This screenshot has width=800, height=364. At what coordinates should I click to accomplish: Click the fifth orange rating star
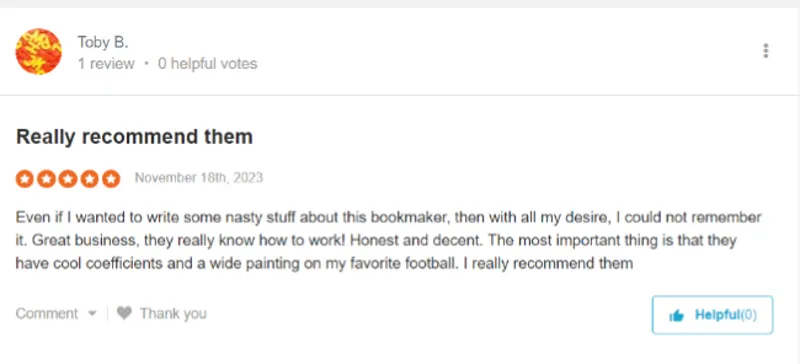[x=111, y=179]
